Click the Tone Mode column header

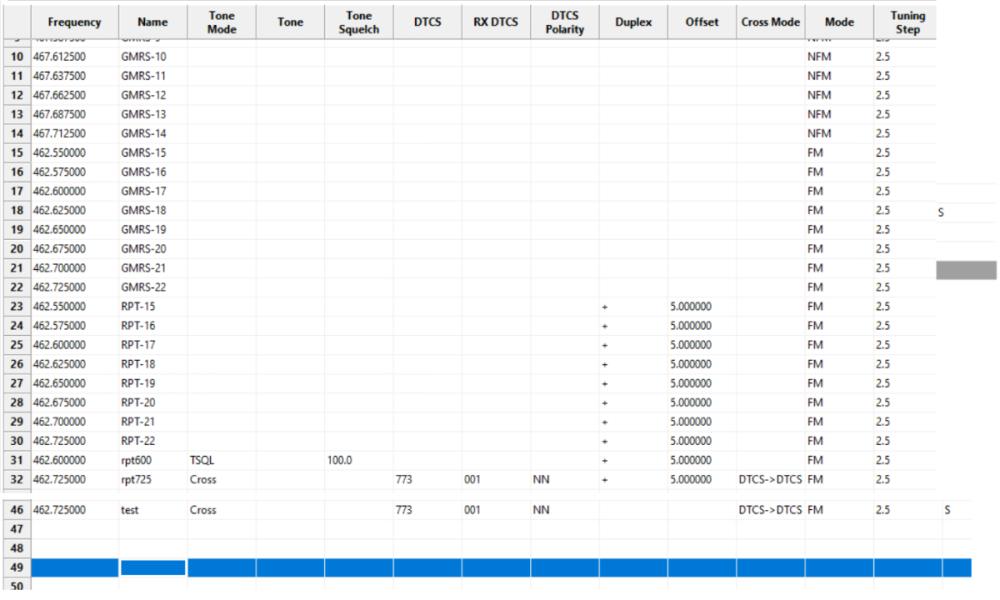[221, 22]
